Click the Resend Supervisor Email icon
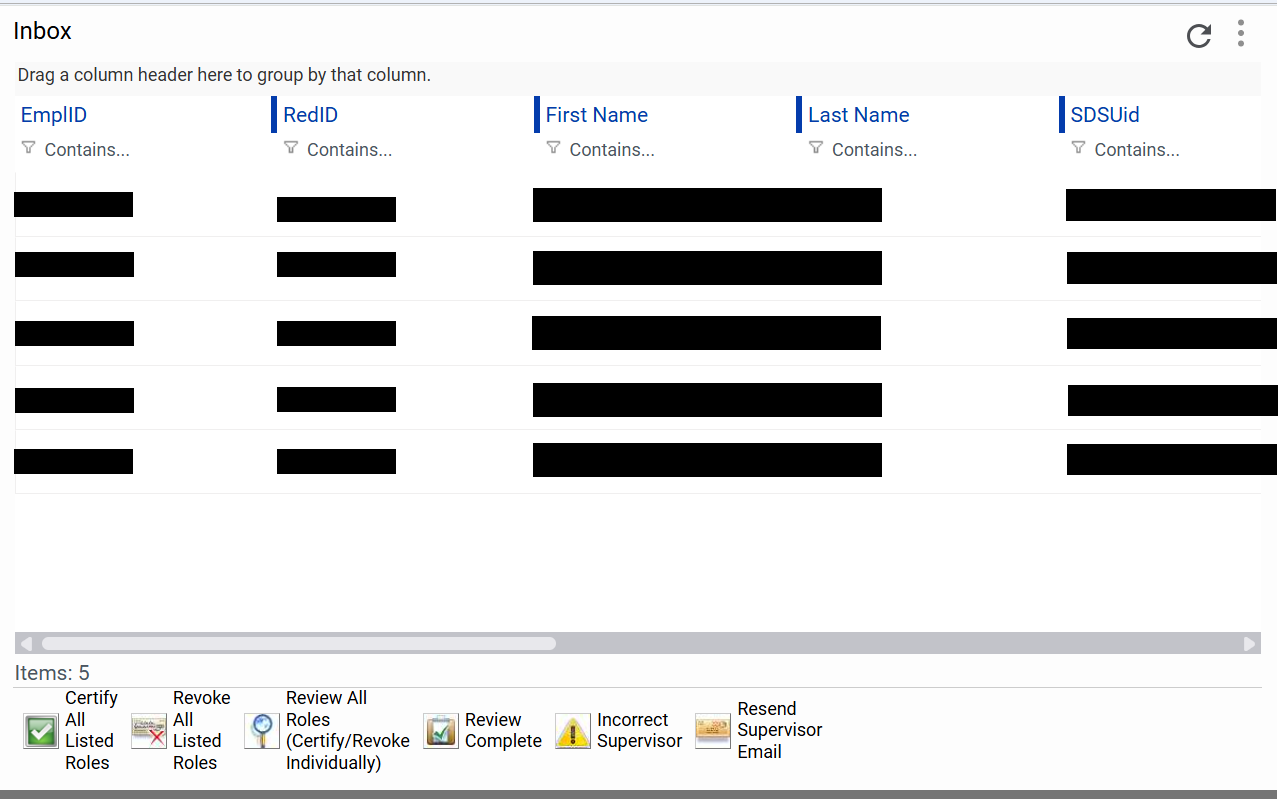This screenshot has width=1278, height=800. [713, 731]
